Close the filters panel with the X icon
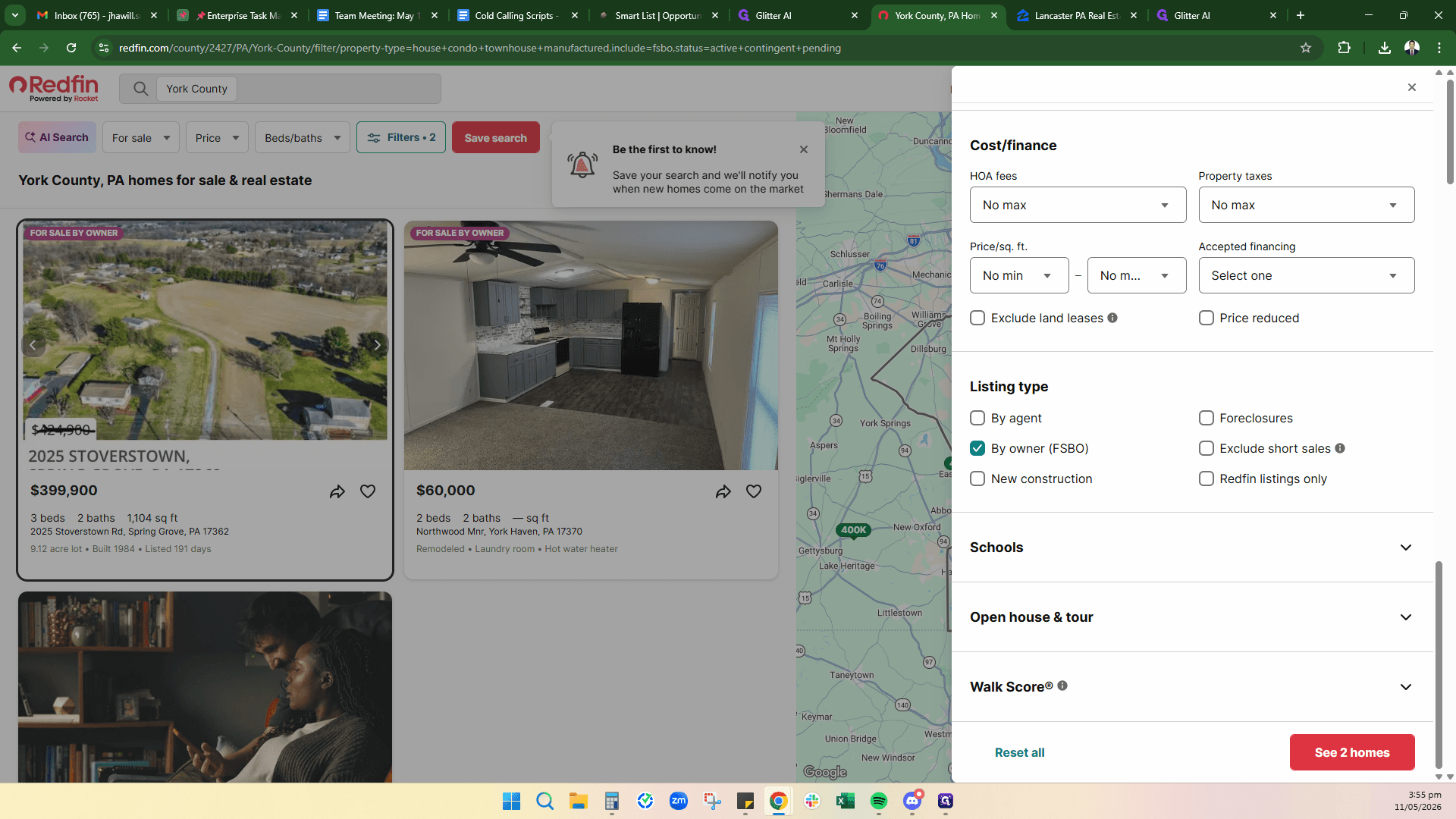This screenshot has height=819, width=1456. (1411, 87)
